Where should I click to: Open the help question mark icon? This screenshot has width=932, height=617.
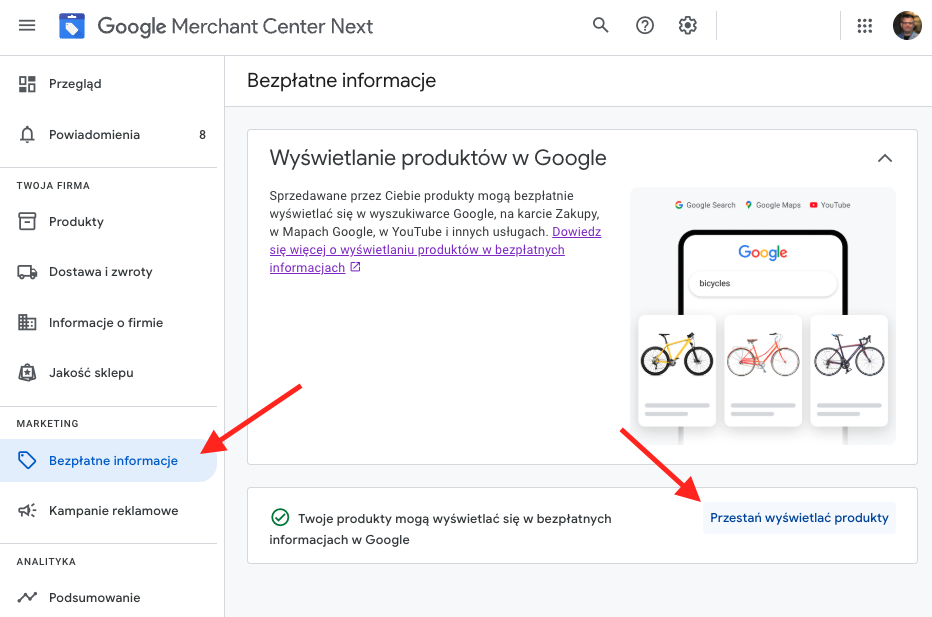pos(644,25)
